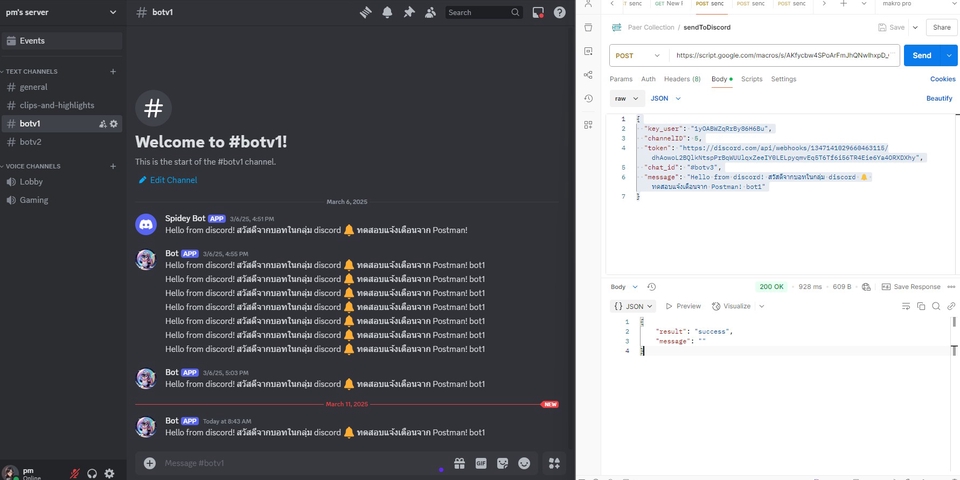
Task: Switch to request Settings tab
Action: (x=784, y=79)
